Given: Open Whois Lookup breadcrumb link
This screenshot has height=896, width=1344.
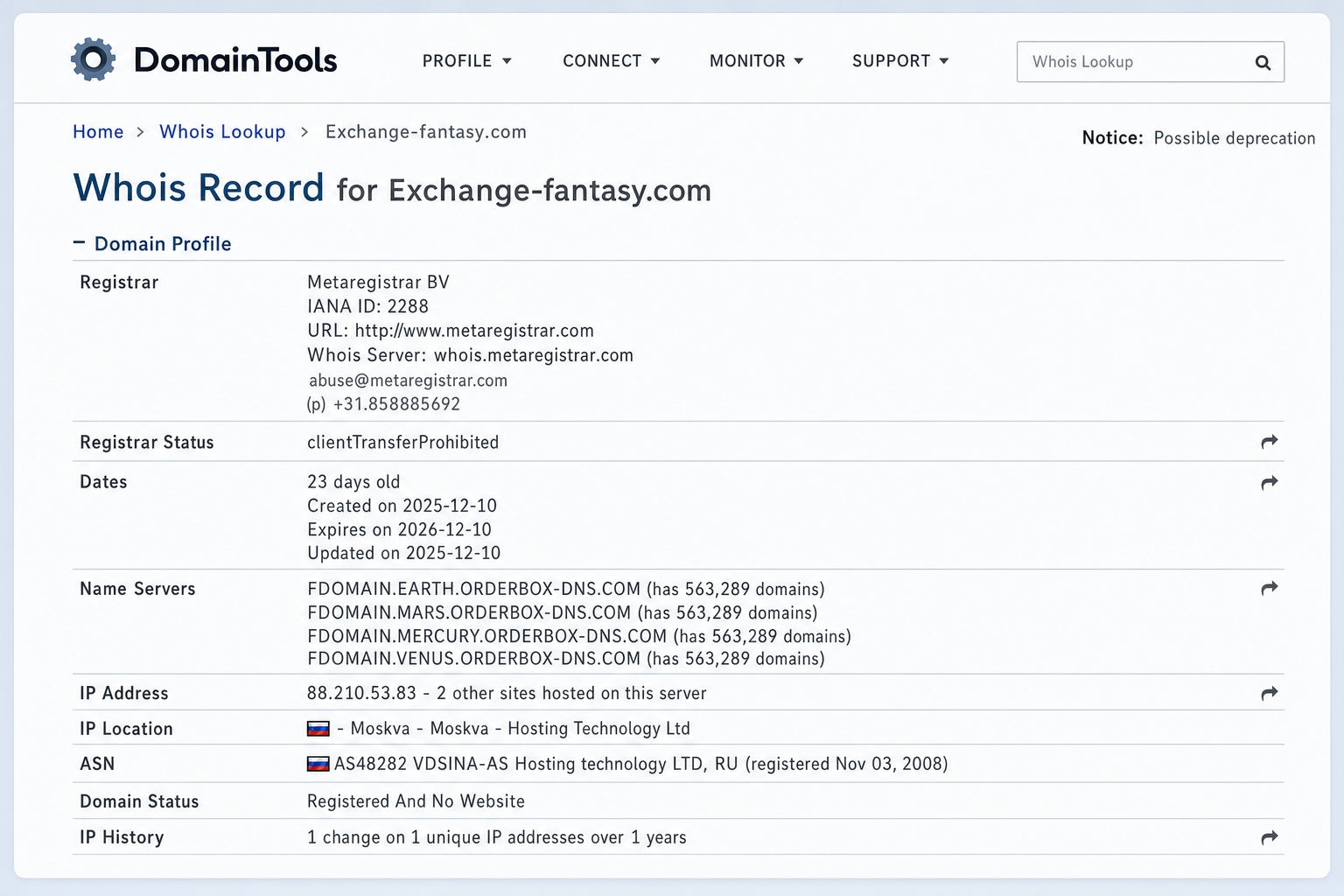Looking at the screenshot, I should point(222,132).
